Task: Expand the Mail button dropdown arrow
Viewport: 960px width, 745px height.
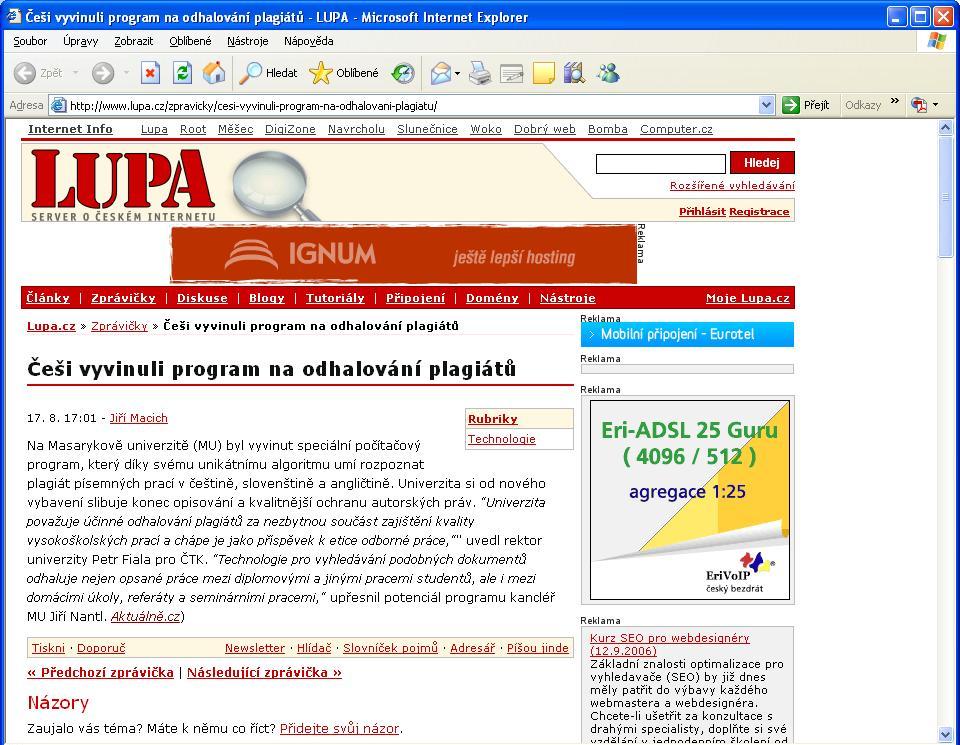Action: 457,73
